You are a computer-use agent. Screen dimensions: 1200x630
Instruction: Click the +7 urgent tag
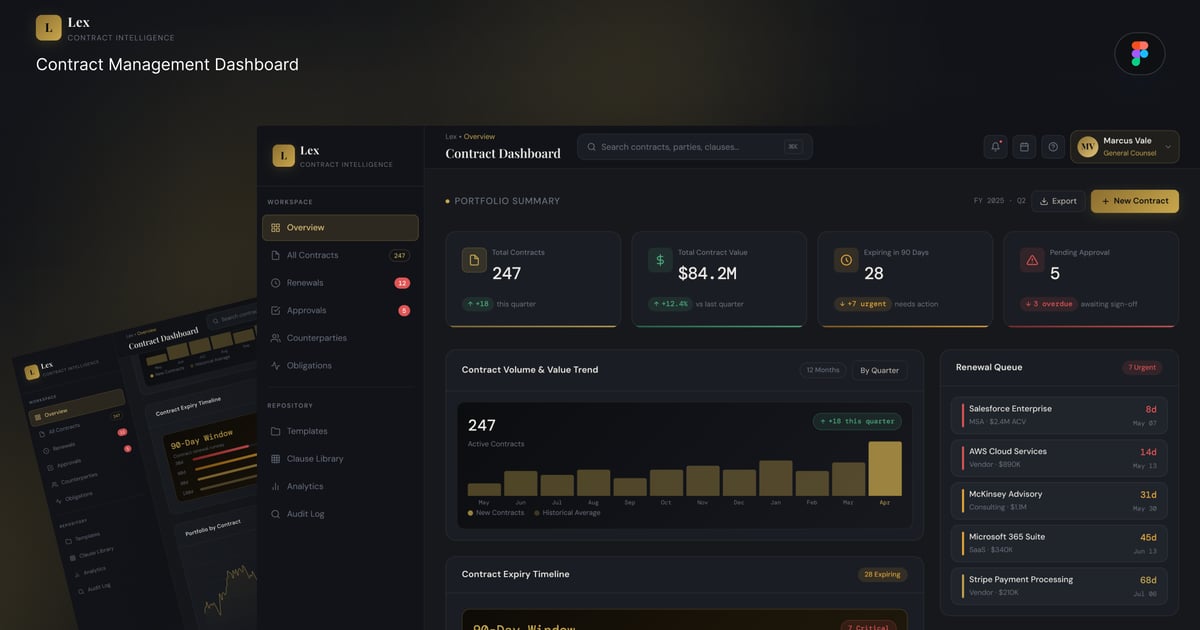point(862,304)
